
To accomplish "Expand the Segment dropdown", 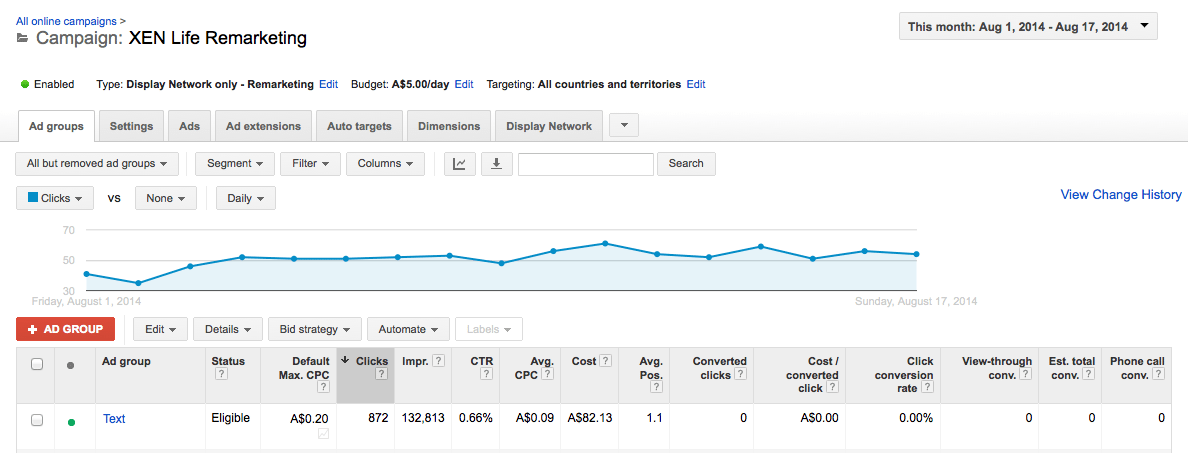I will pos(235,164).
